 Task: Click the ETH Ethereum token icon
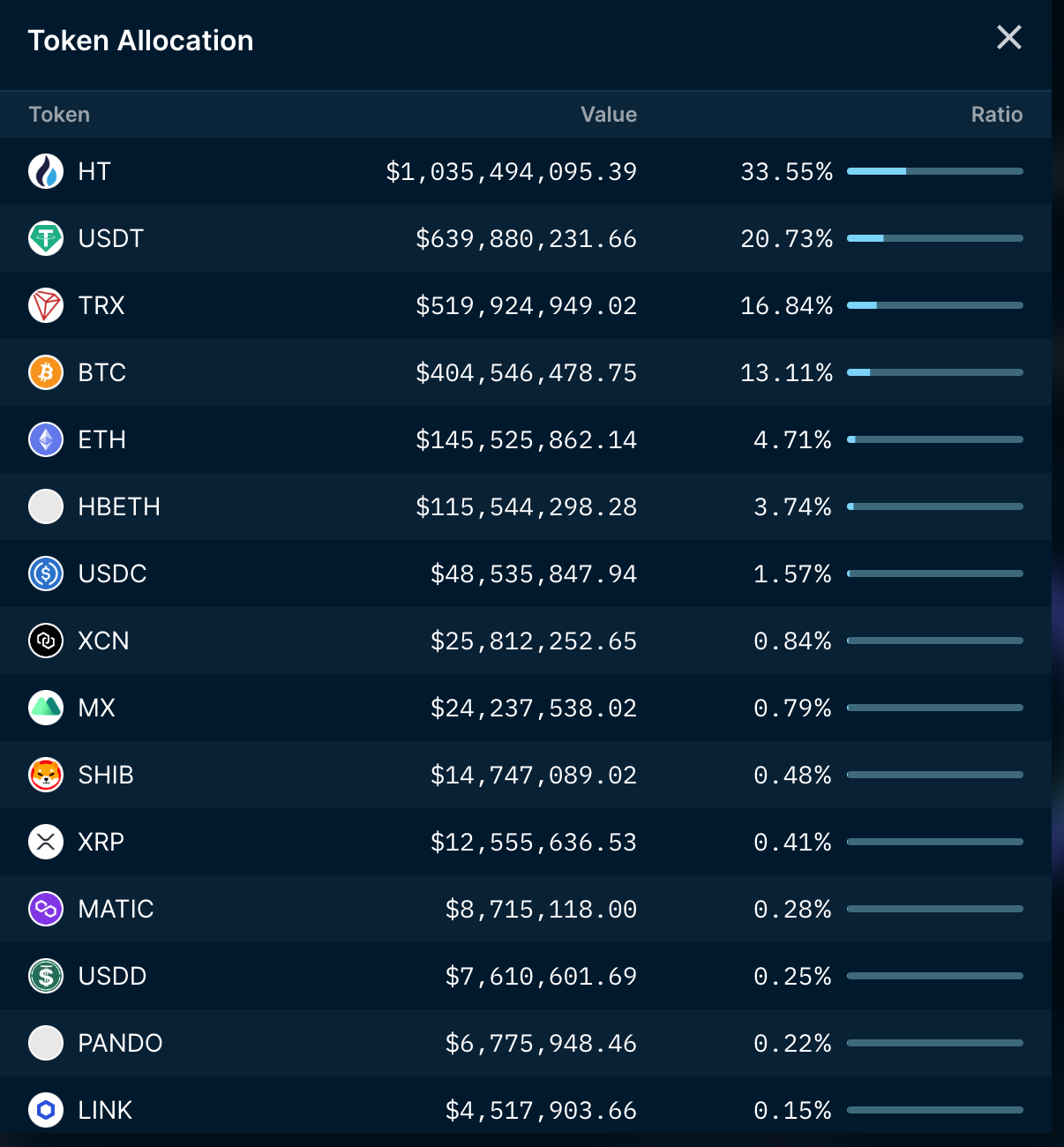(x=46, y=439)
